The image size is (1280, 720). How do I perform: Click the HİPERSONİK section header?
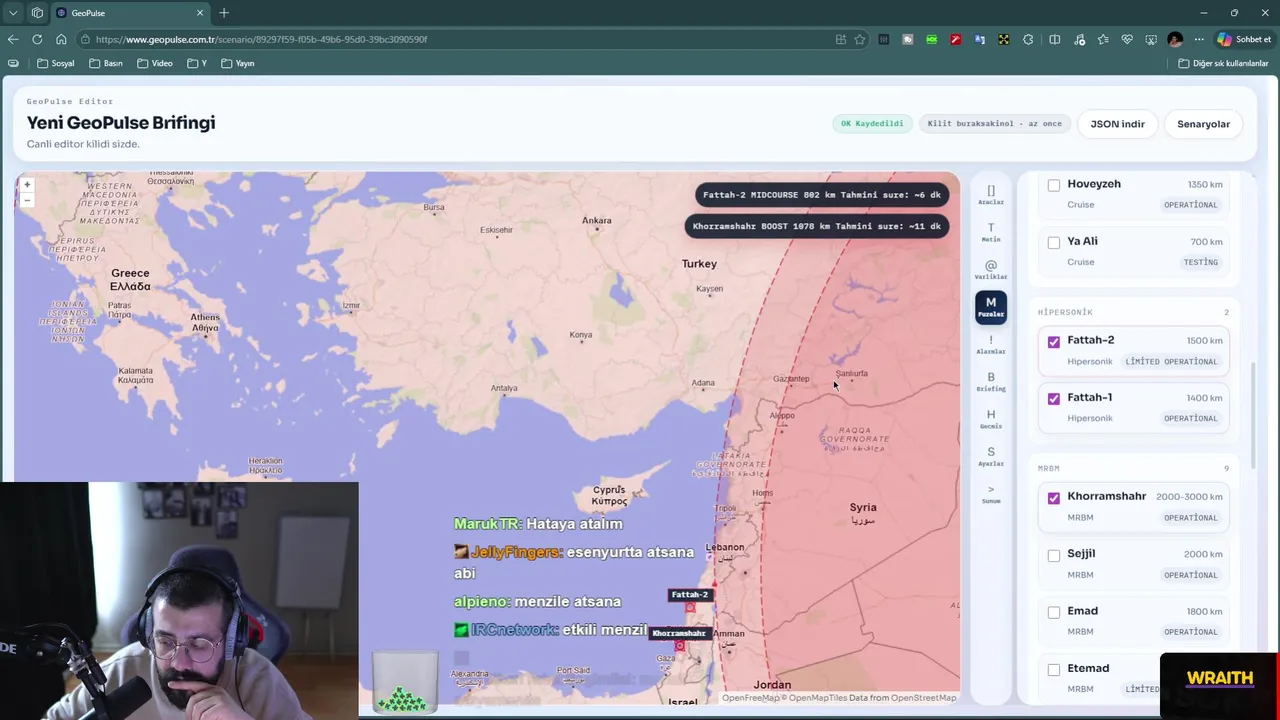tap(1065, 312)
